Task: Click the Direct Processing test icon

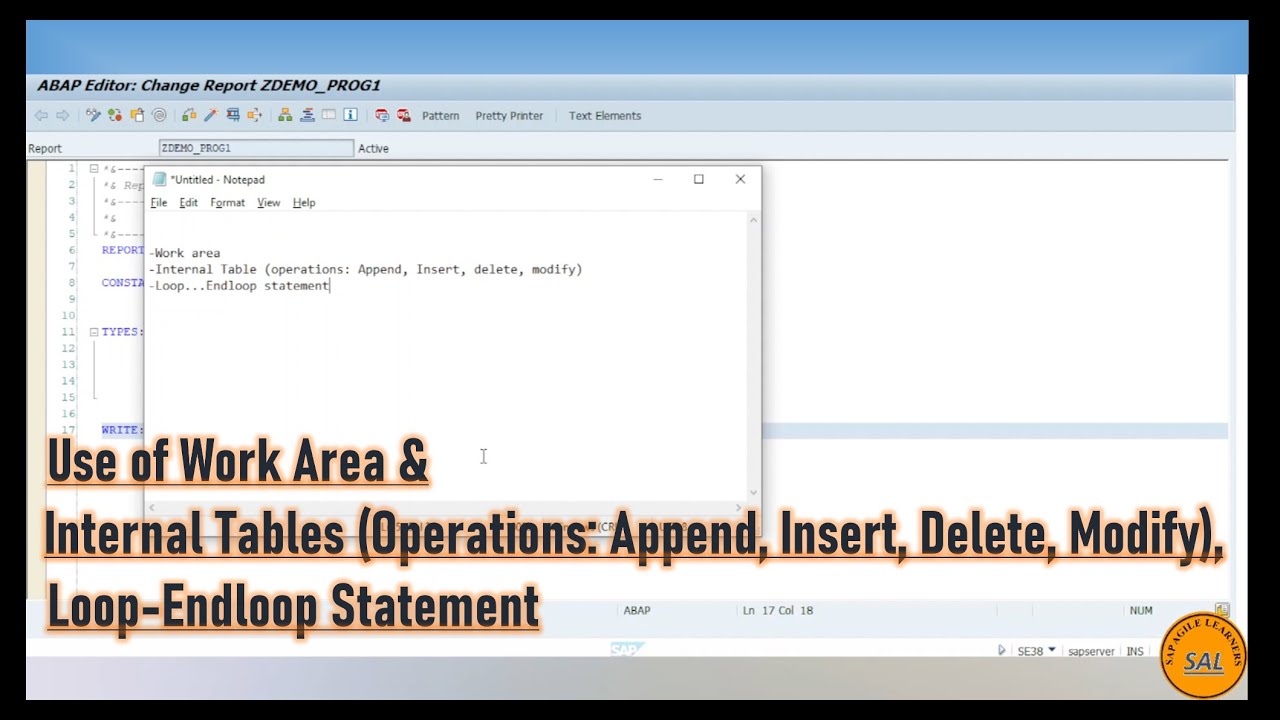Action: [233, 115]
